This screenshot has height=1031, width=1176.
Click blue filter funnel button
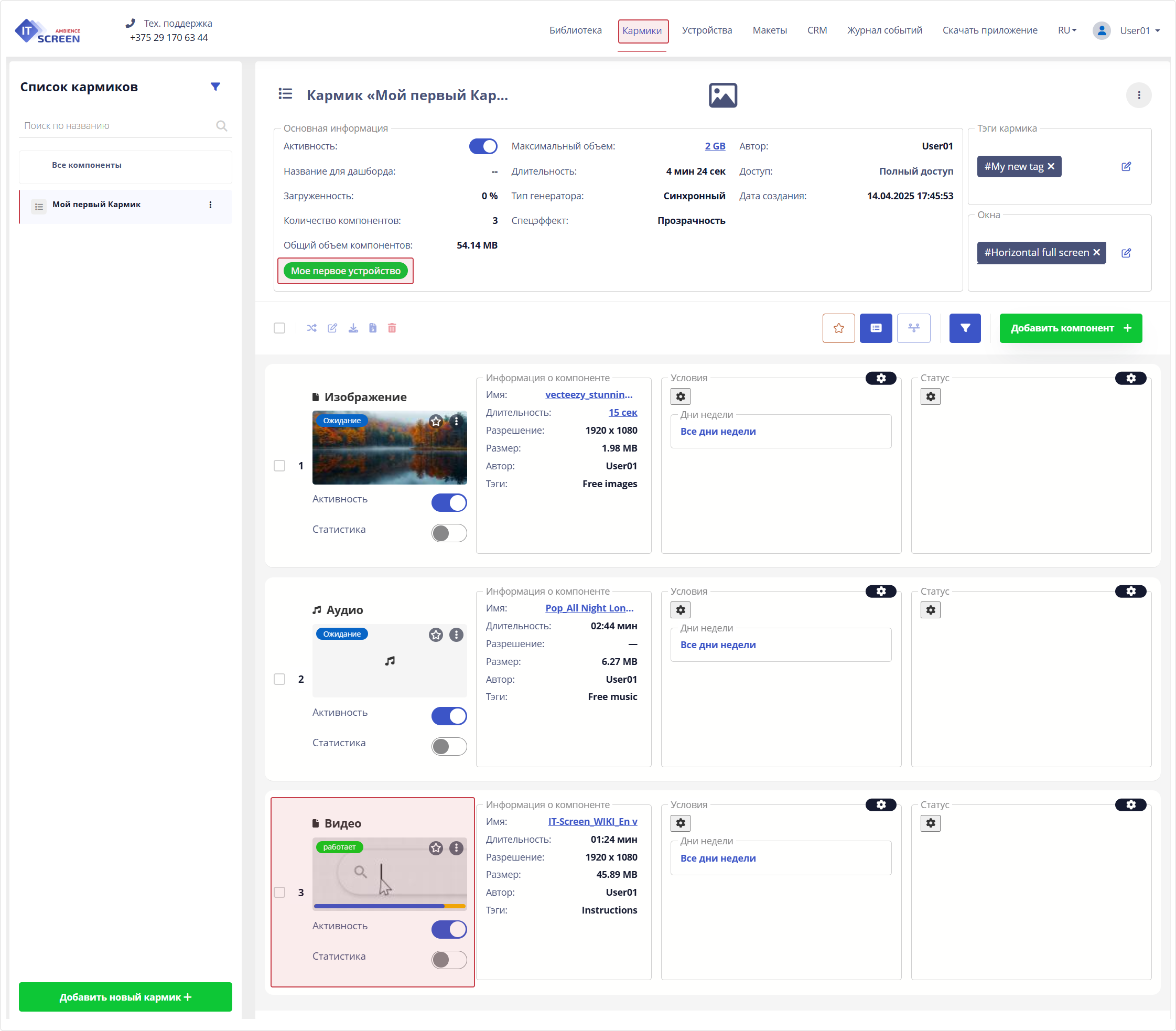click(x=964, y=328)
